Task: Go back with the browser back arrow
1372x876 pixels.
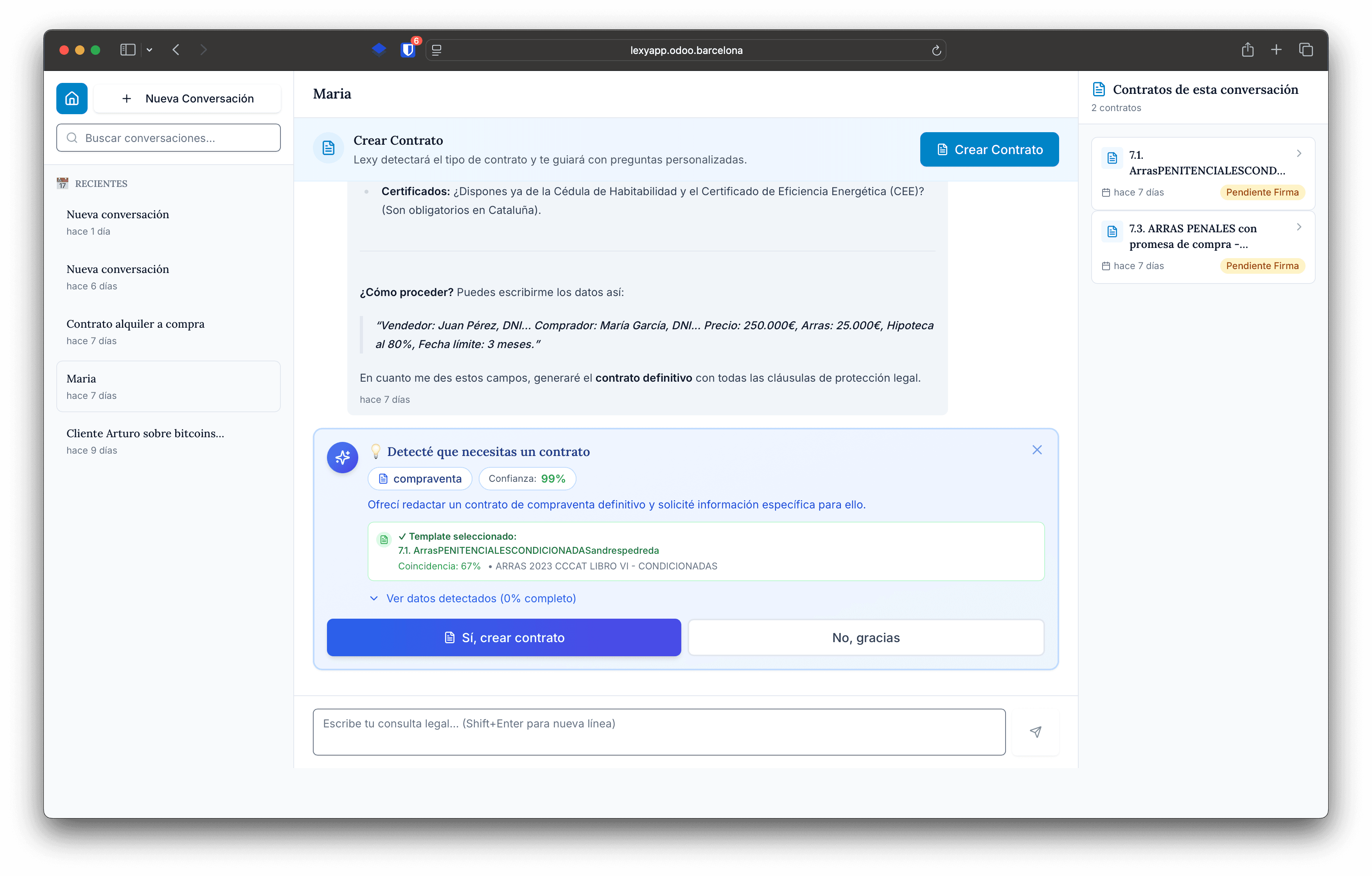Action: 176,50
